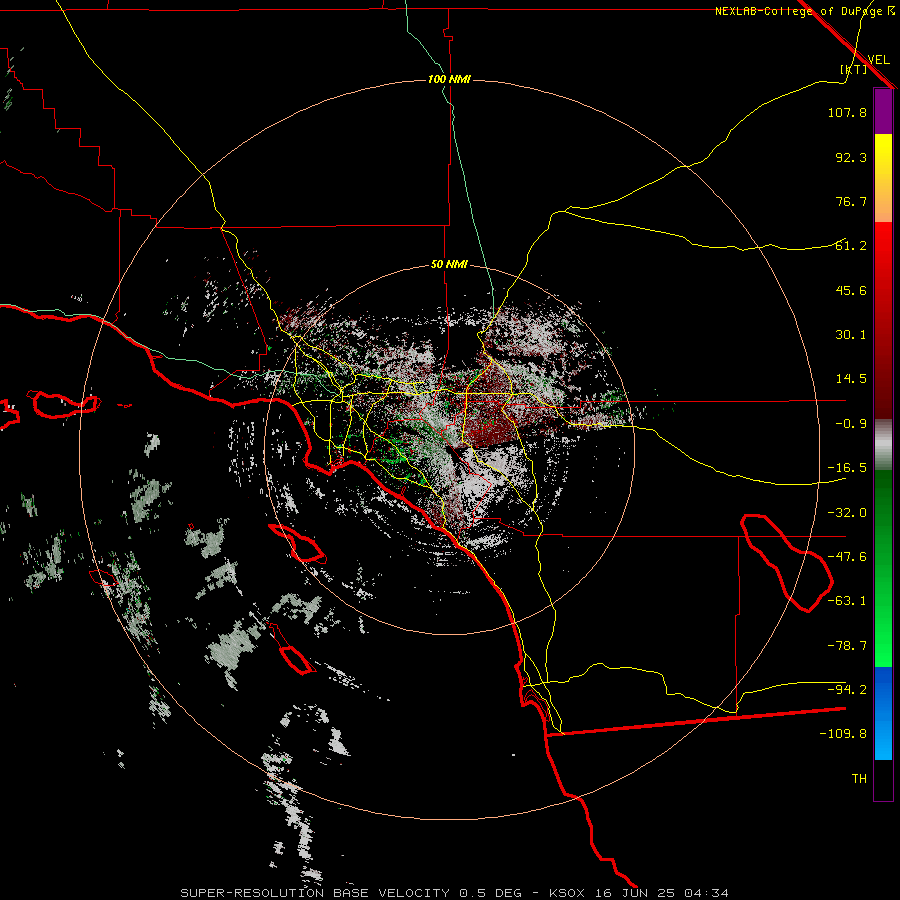Click the purple segment of the velocity color bar

[x=883, y=112]
